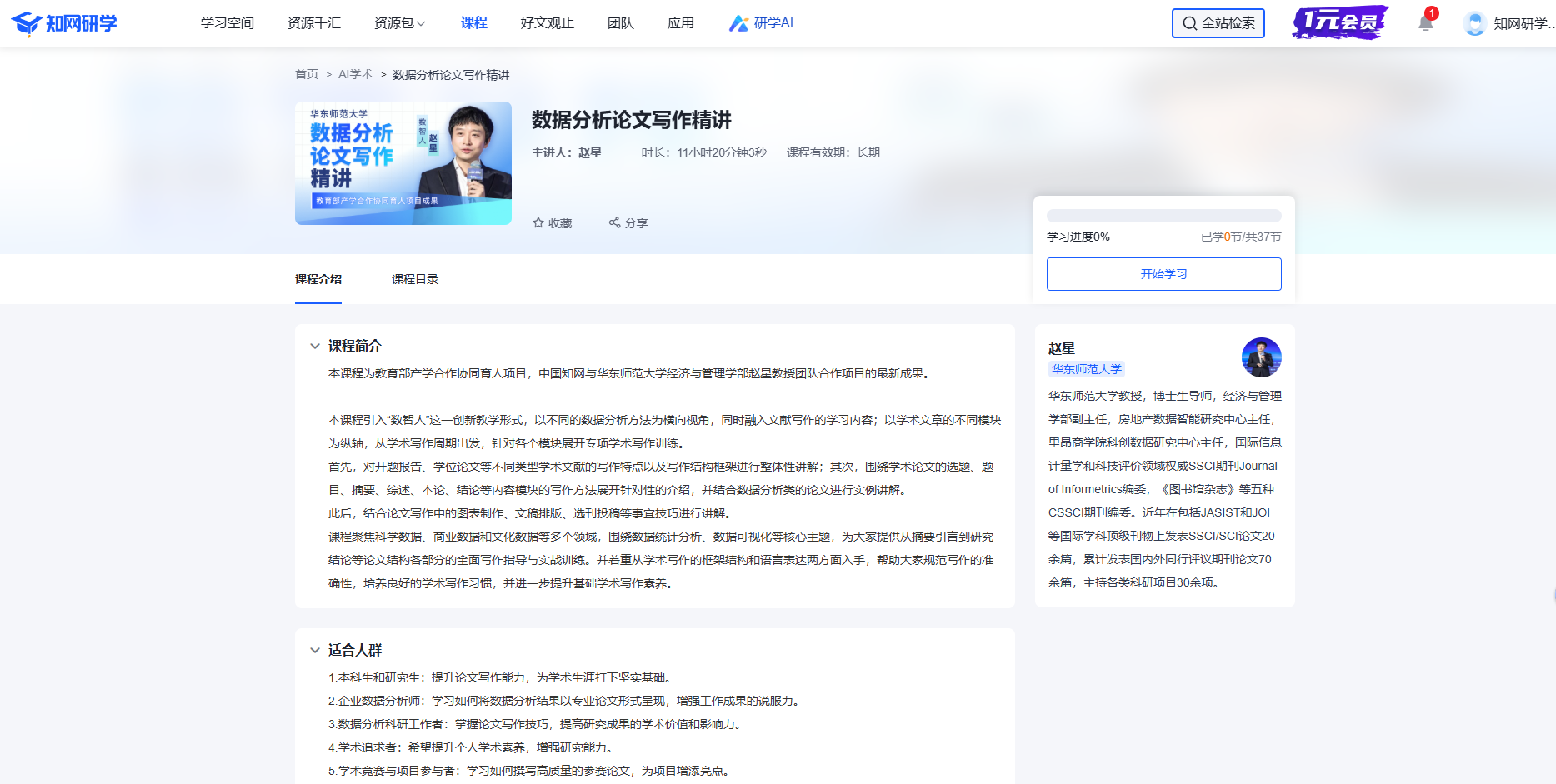This screenshot has height=784, width=1556.
Task: Click the user avatar icon in header
Action: tap(1474, 23)
